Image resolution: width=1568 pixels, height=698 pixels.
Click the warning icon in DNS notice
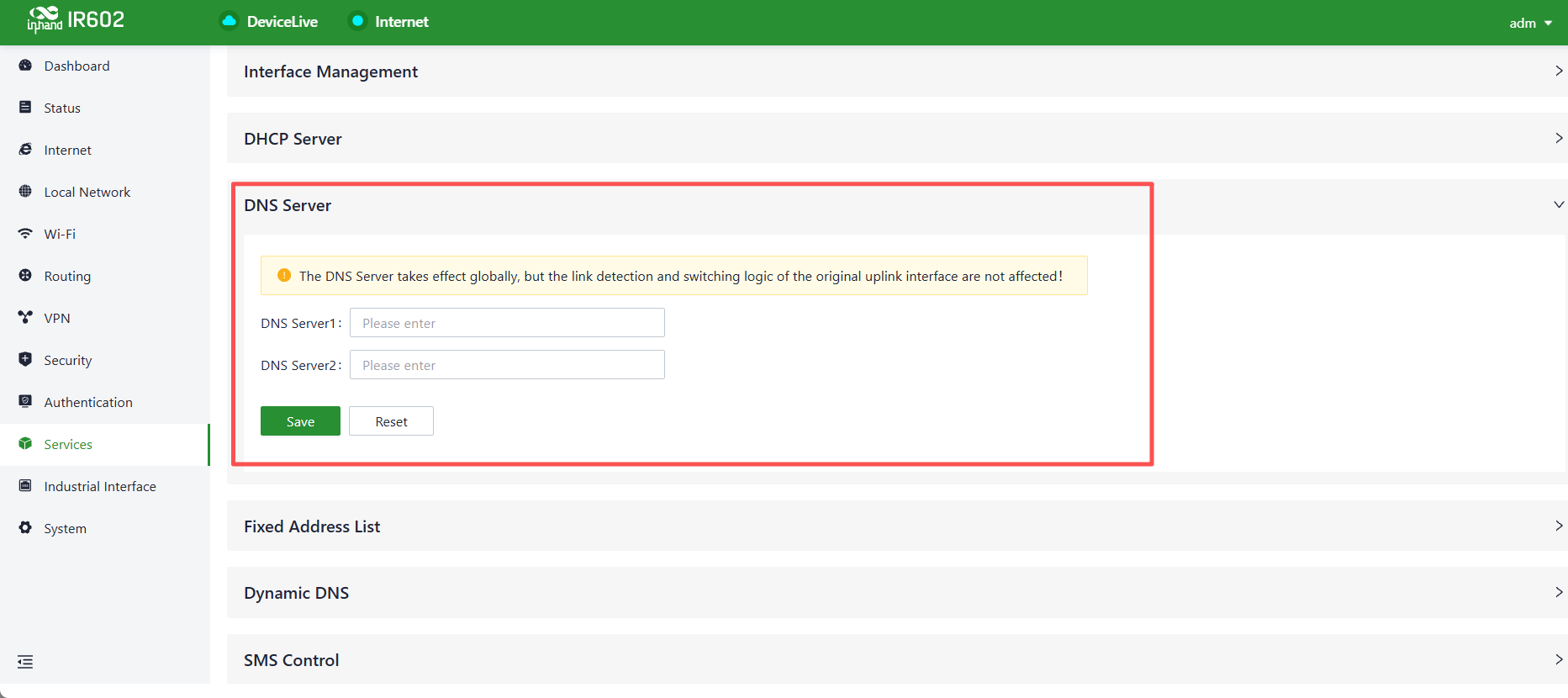click(284, 276)
